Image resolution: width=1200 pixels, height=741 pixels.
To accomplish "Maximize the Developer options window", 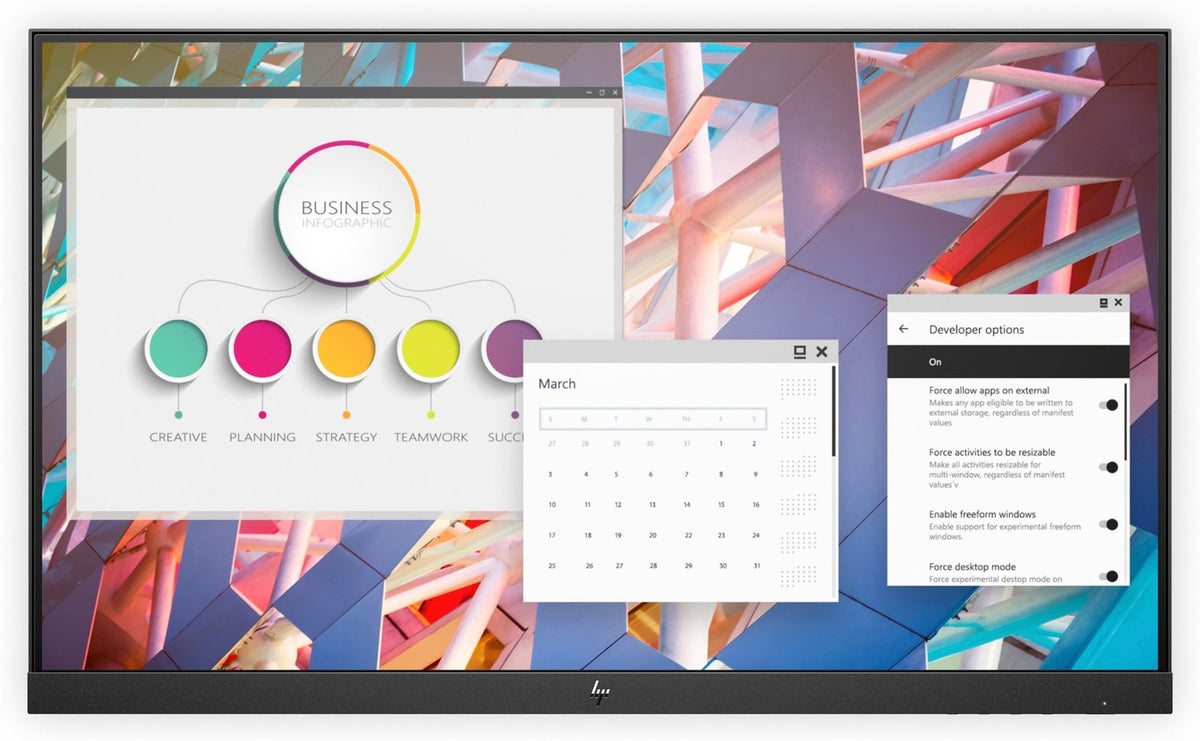I will tap(1104, 302).
